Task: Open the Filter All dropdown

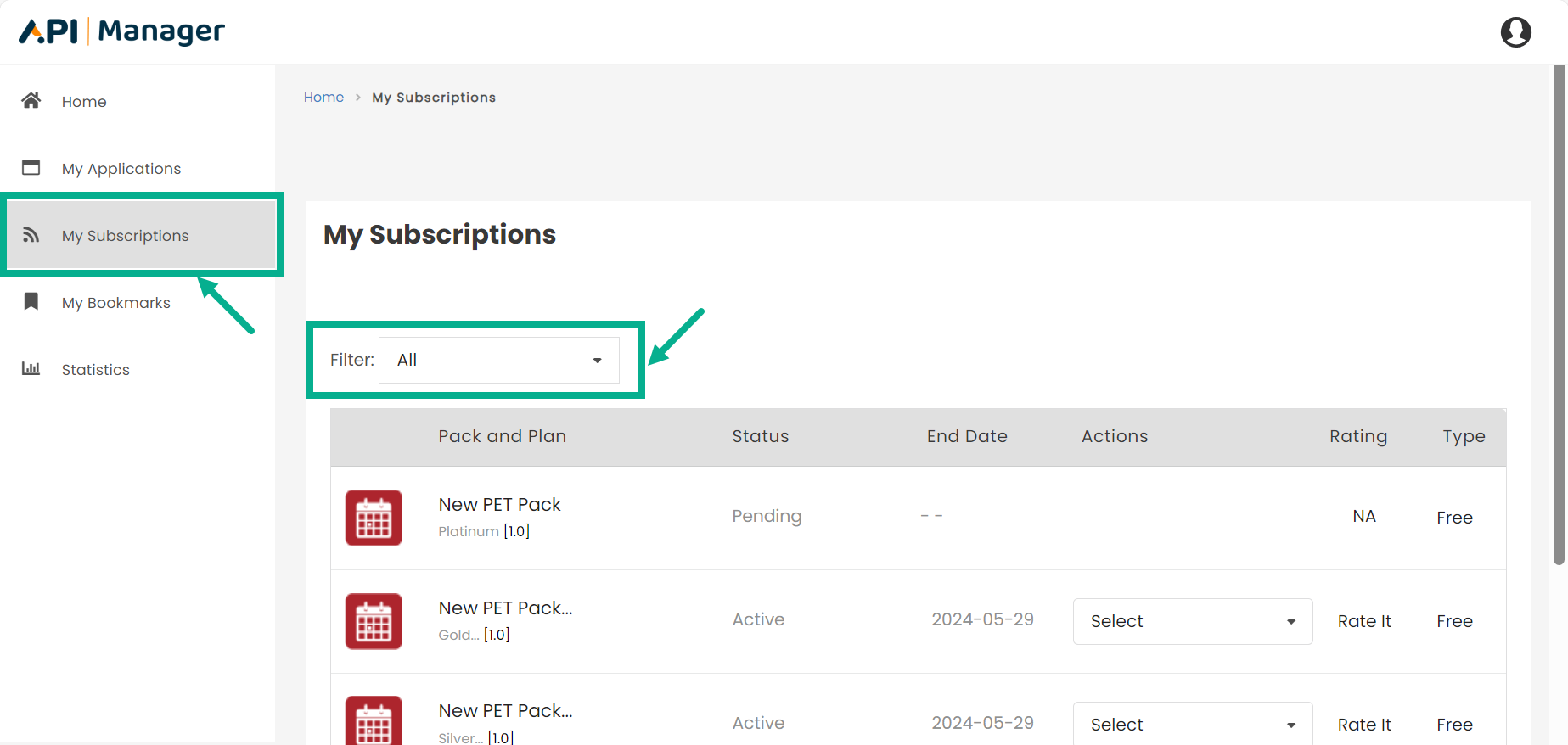Action: tap(499, 360)
